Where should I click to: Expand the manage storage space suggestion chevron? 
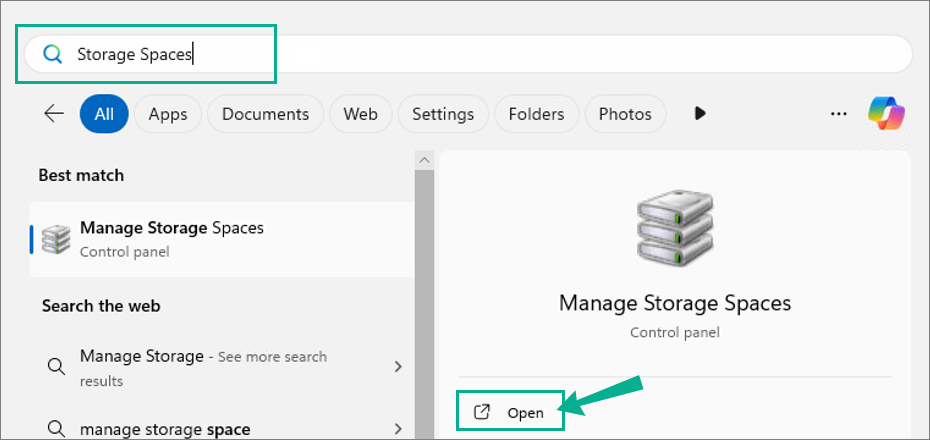[399, 428]
